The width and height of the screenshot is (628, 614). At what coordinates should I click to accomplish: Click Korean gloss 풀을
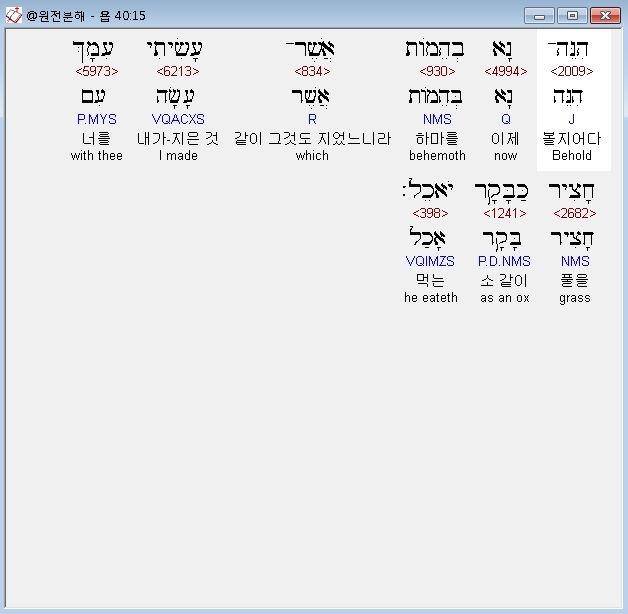pyautogui.click(x=574, y=280)
